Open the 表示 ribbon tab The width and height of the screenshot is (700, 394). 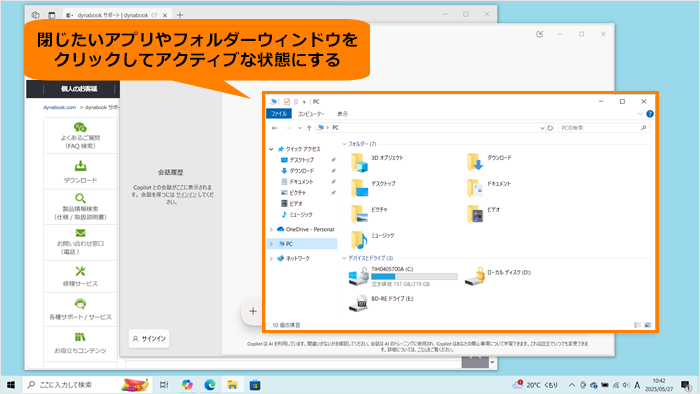342,114
